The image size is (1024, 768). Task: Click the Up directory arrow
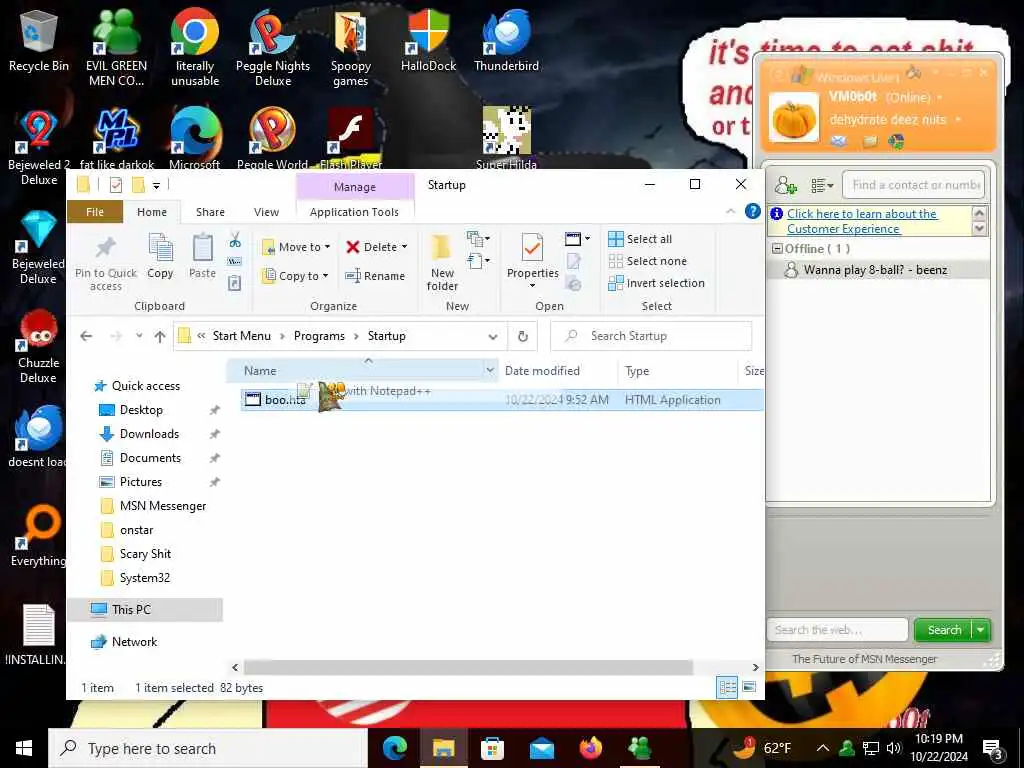tap(160, 336)
